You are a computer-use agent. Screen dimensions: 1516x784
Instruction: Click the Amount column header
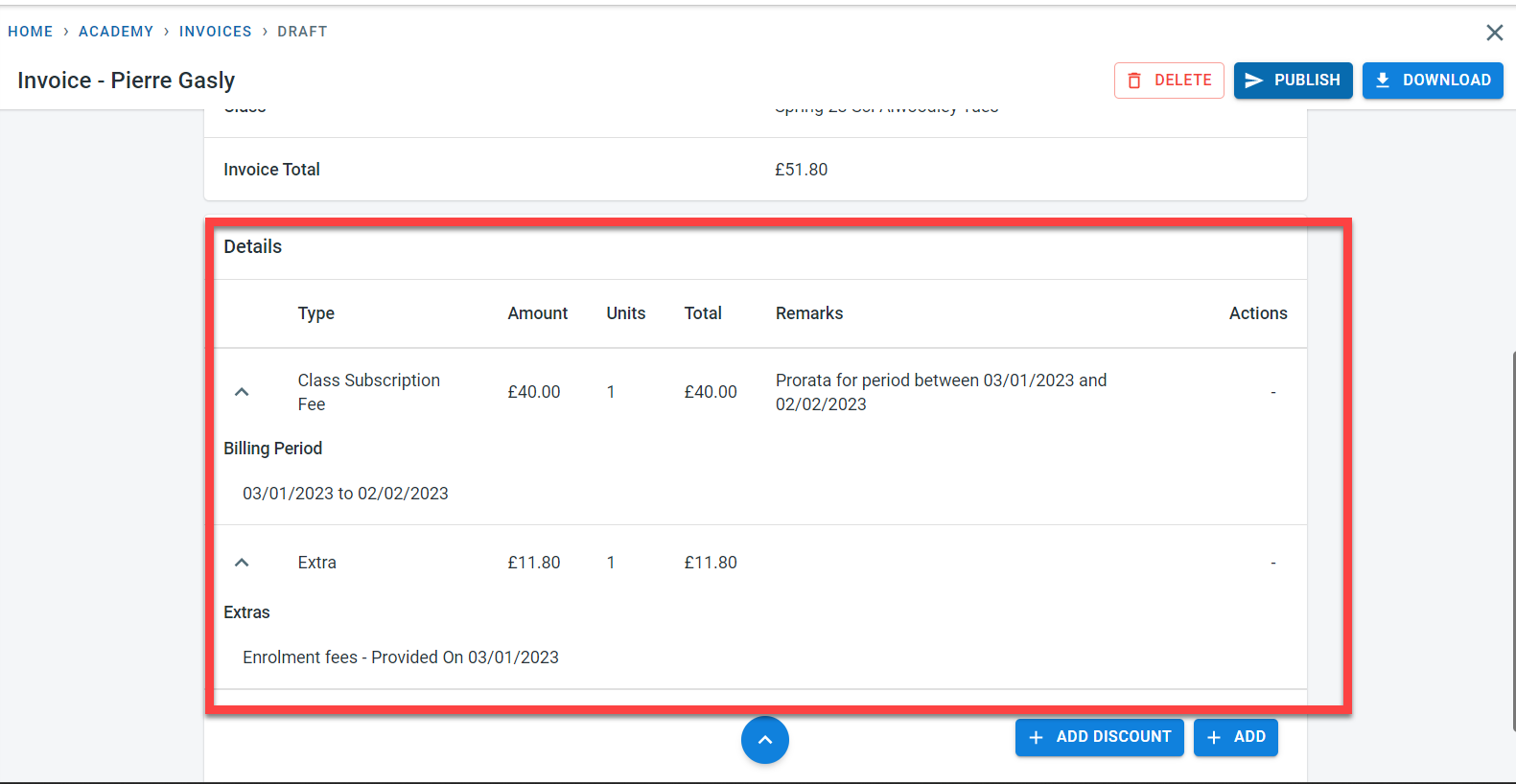537,313
